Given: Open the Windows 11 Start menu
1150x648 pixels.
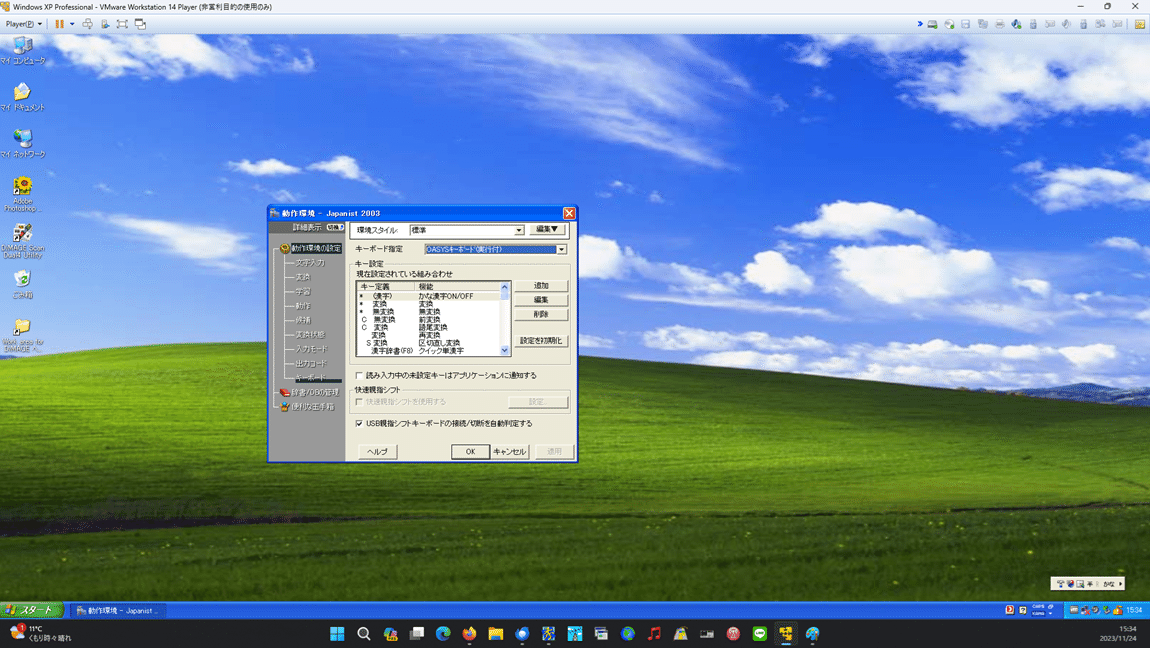Looking at the screenshot, I should tap(337, 633).
